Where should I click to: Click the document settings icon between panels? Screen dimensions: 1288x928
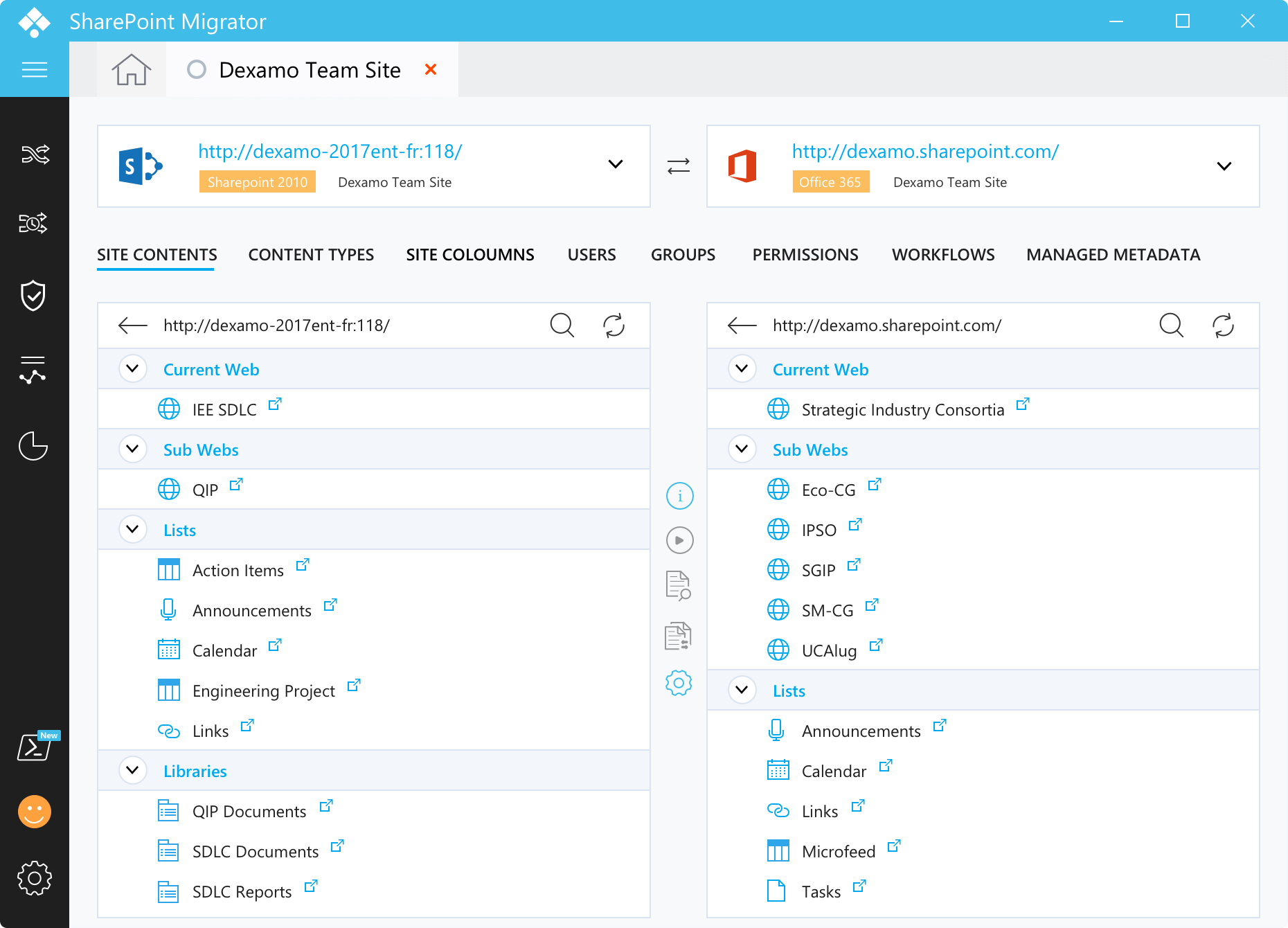[x=679, y=636]
